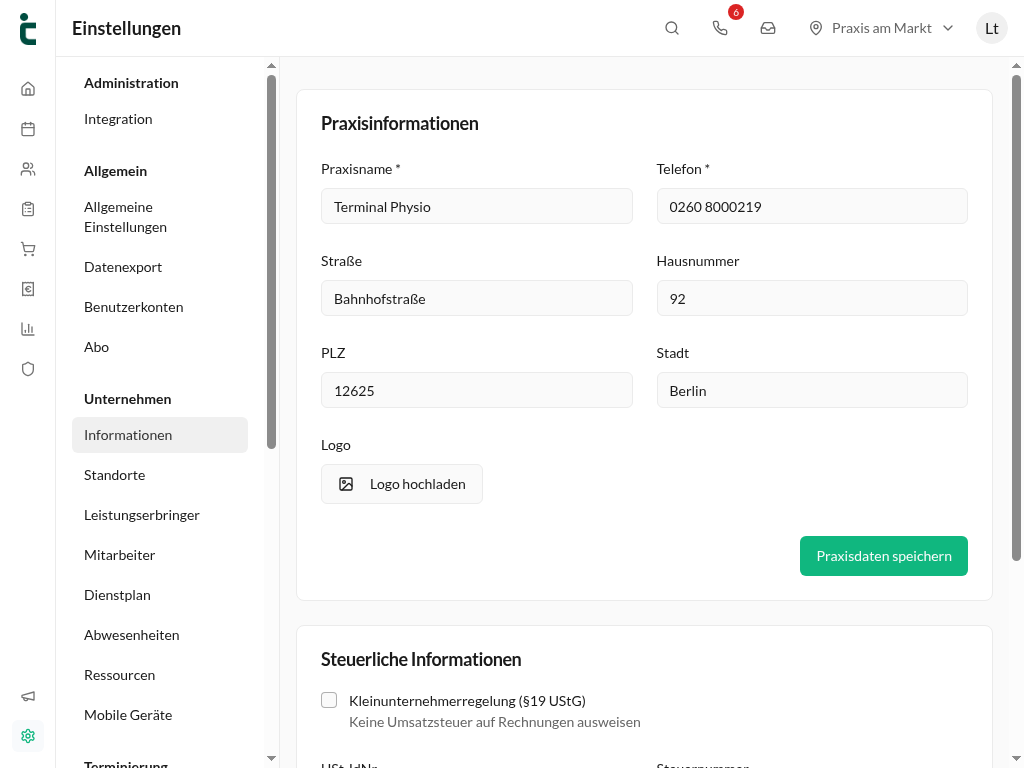
Task: Click the Administration section heading
Action: coord(131,83)
